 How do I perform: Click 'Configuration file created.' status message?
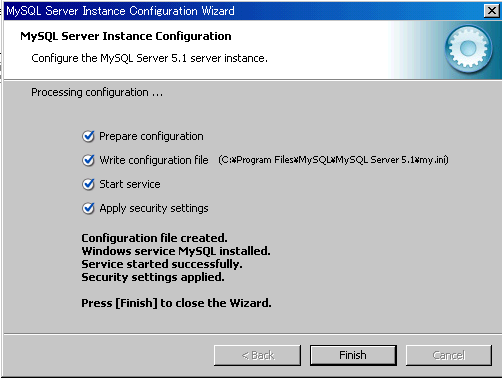[154, 238]
